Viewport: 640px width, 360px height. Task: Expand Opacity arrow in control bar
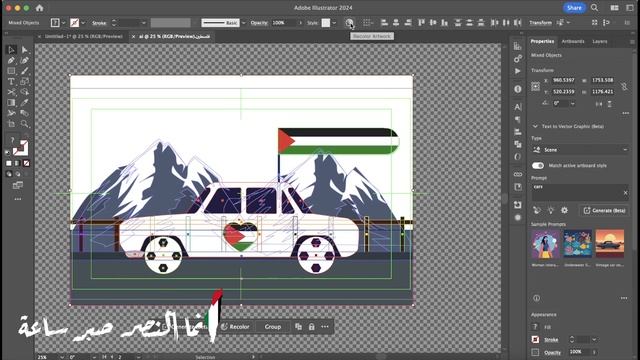click(300, 23)
